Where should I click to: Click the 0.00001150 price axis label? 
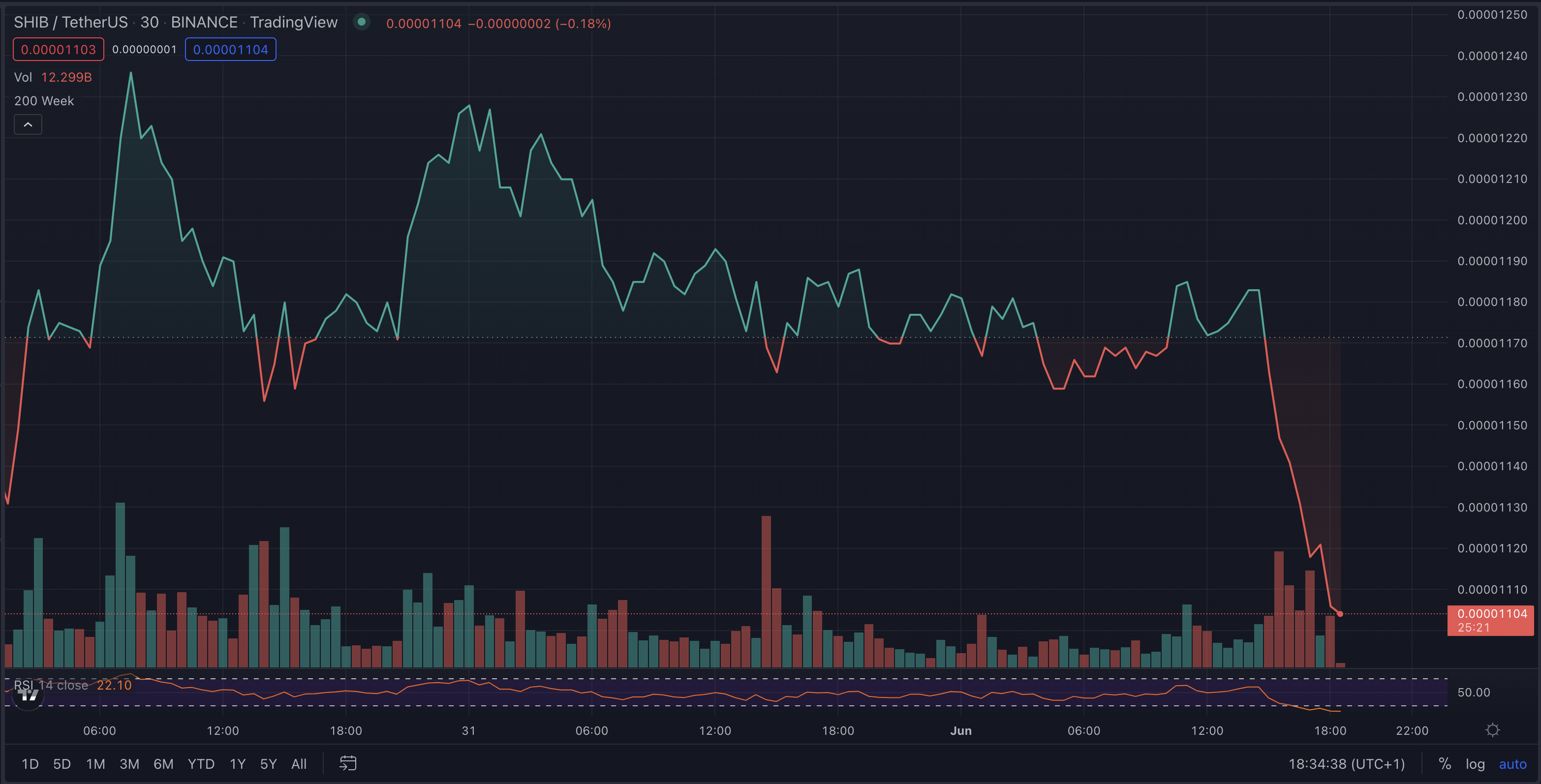coord(1492,425)
